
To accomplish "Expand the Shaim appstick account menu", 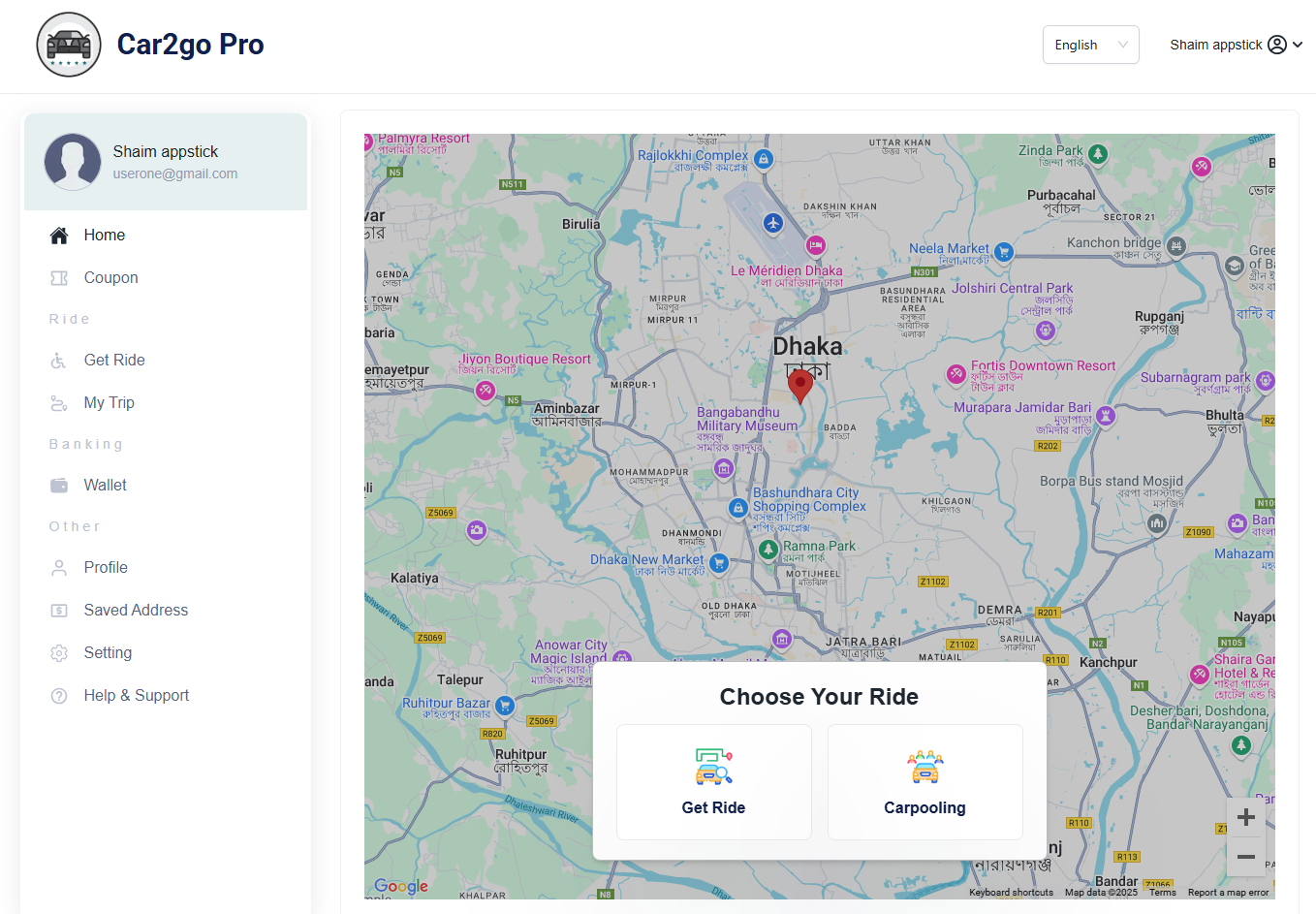I will pos(1236,45).
